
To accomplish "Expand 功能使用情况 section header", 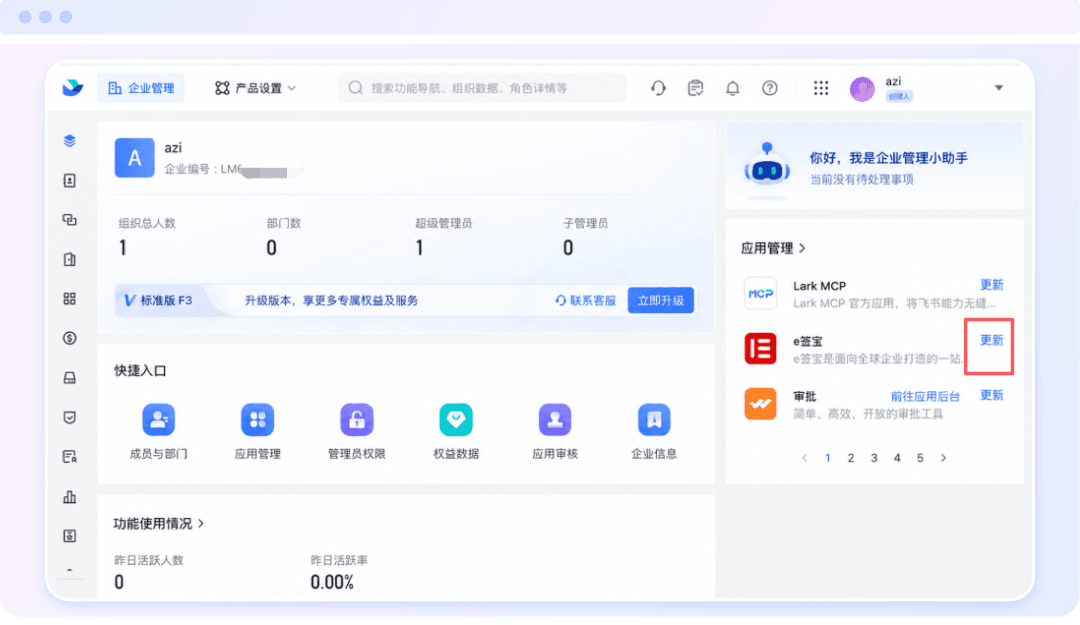I will tap(158, 524).
